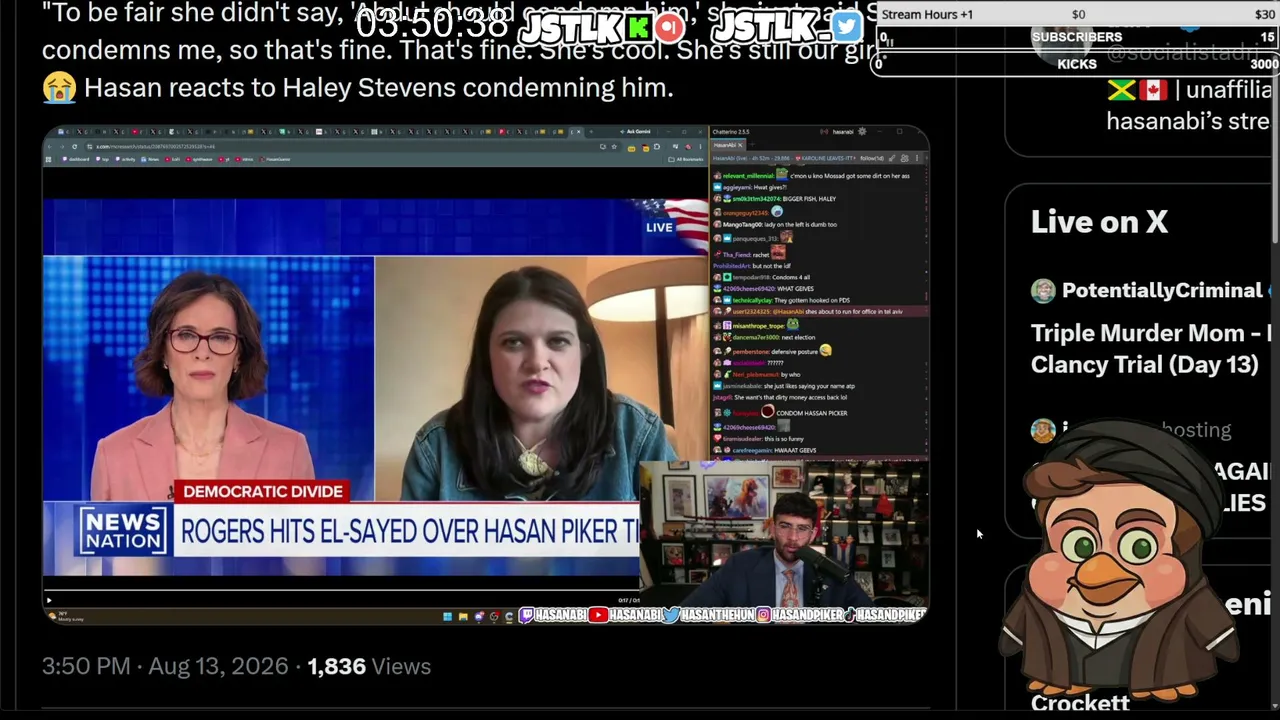Click the Twitch logo in the video's HASANABI banner
This screenshot has height=720, width=1280.
tap(526, 615)
